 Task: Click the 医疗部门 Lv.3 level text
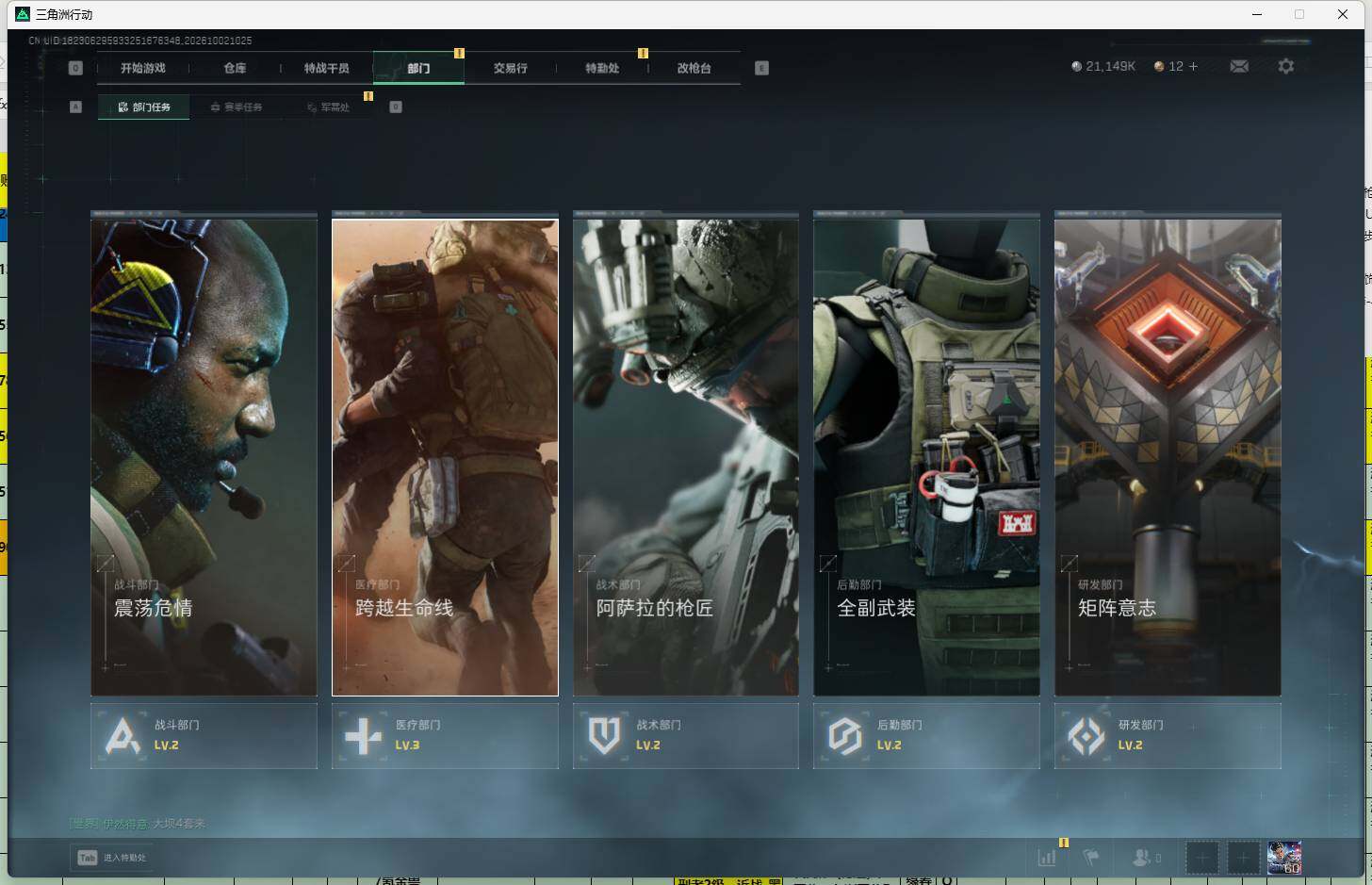pos(407,745)
